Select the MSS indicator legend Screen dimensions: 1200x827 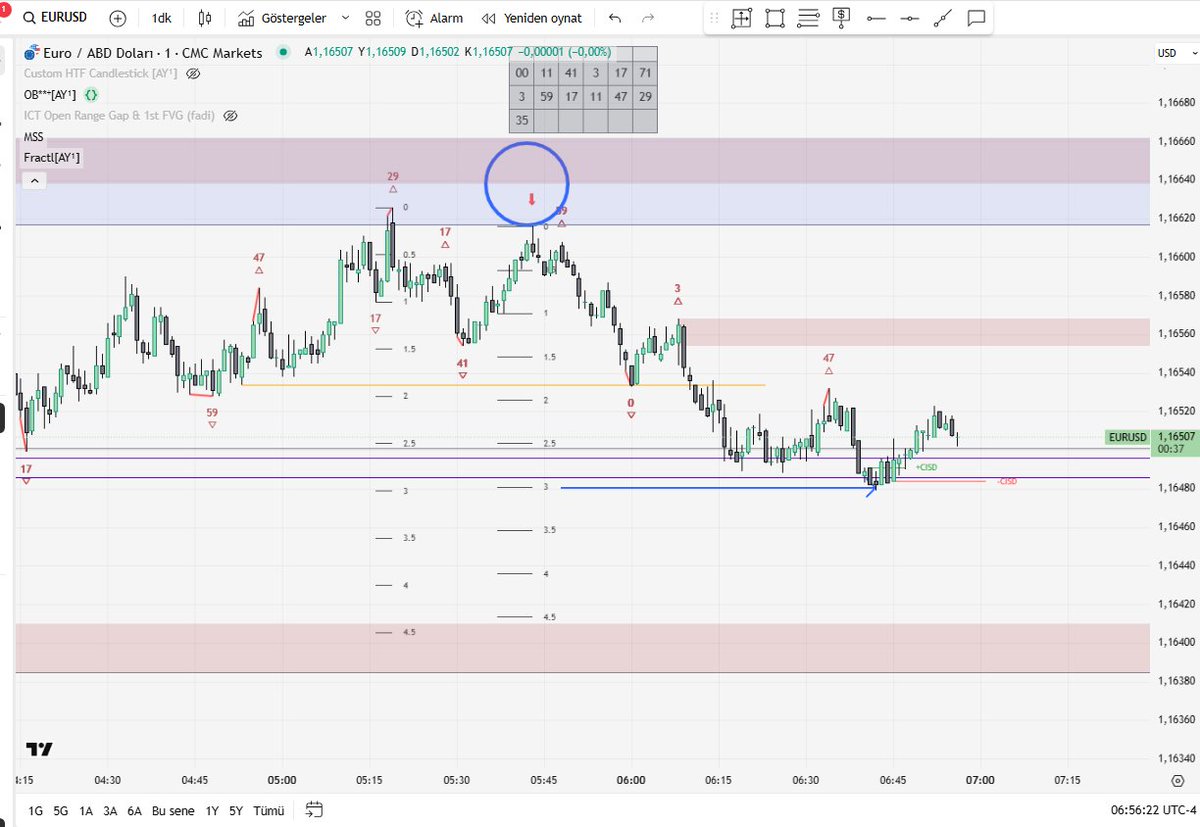coord(34,137)
